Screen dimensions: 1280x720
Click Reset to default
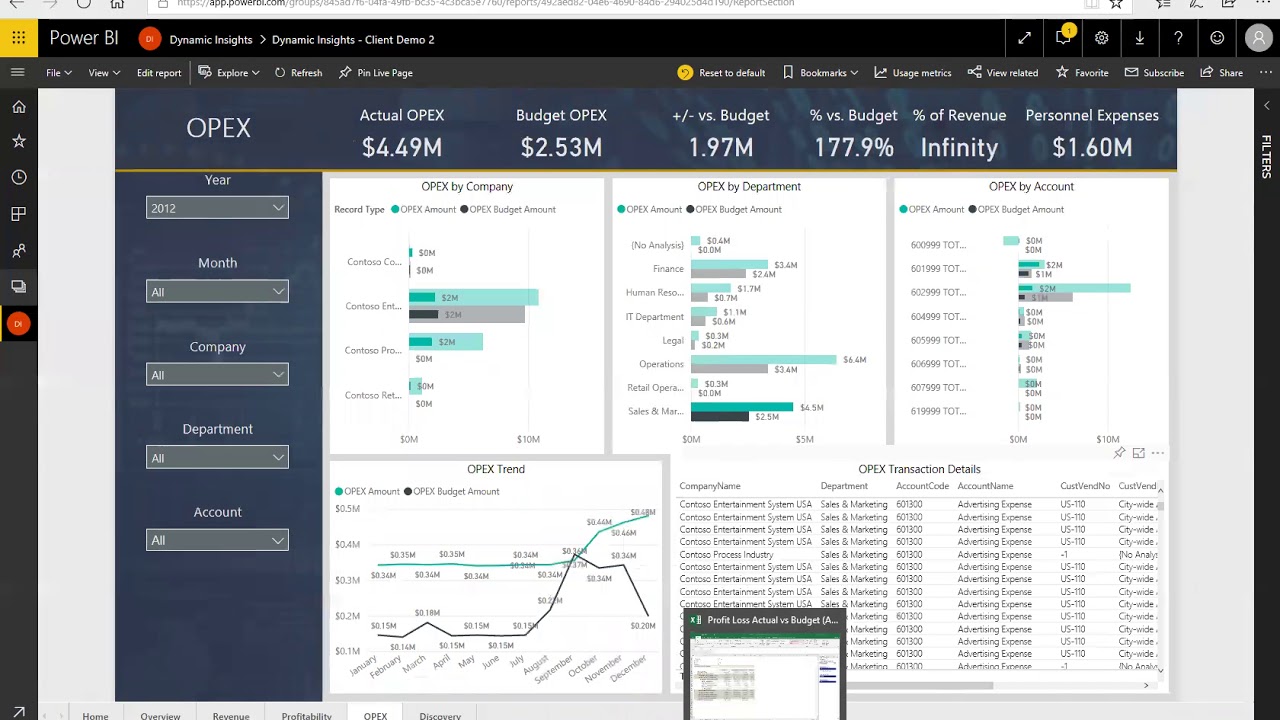721,73
